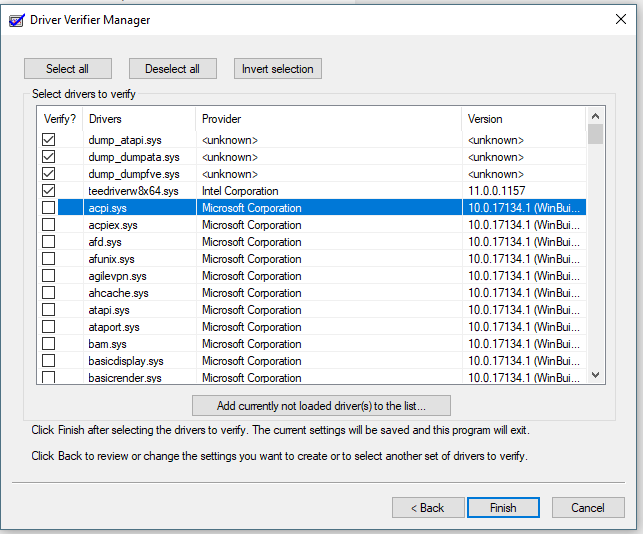Click the Driver Verifier Manager title icon
This screenshot has width=643, height=534.
(17, 20)
